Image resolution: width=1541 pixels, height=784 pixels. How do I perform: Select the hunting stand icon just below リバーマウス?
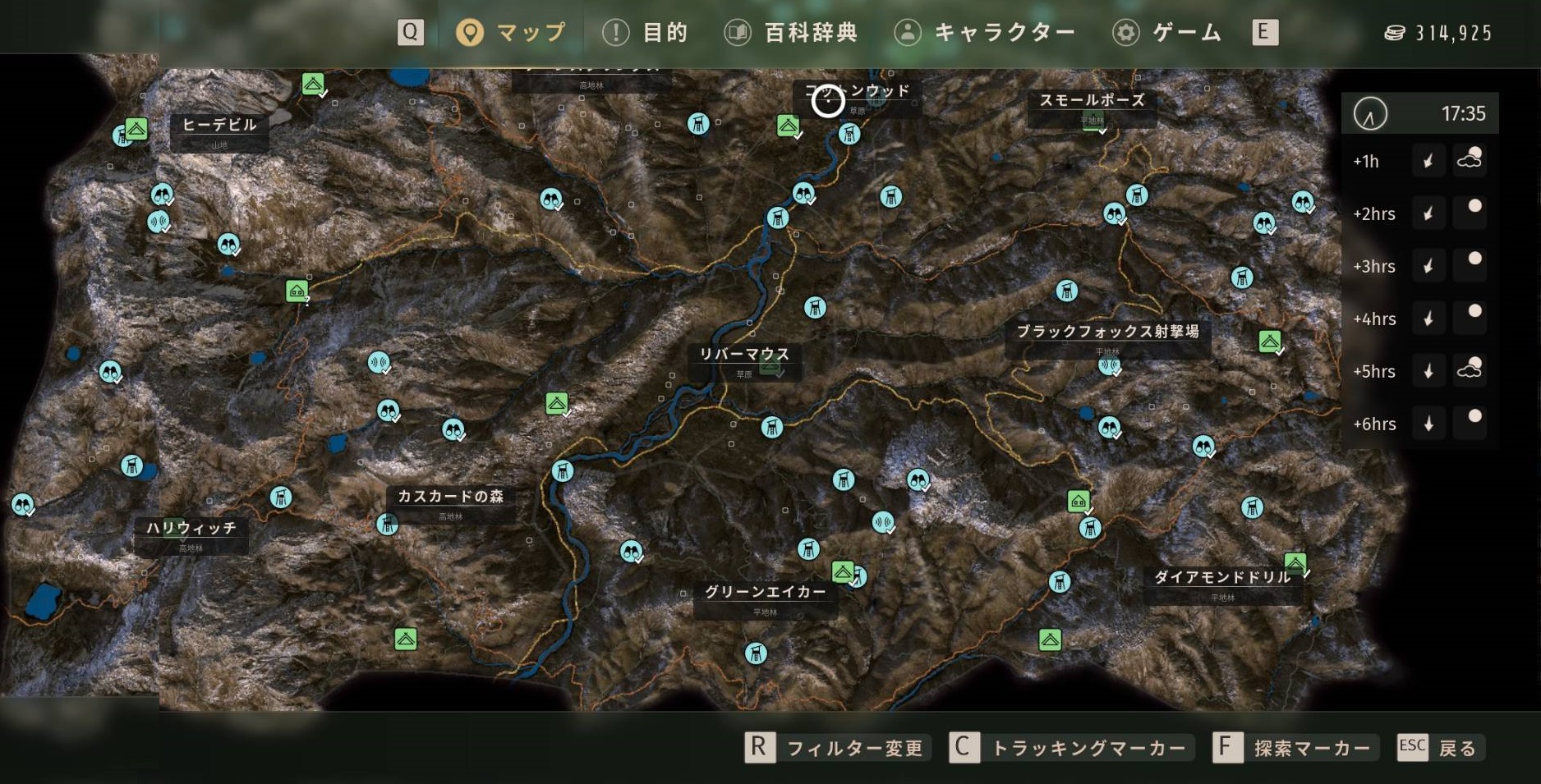pyautogui.click(x=771, y=427)
